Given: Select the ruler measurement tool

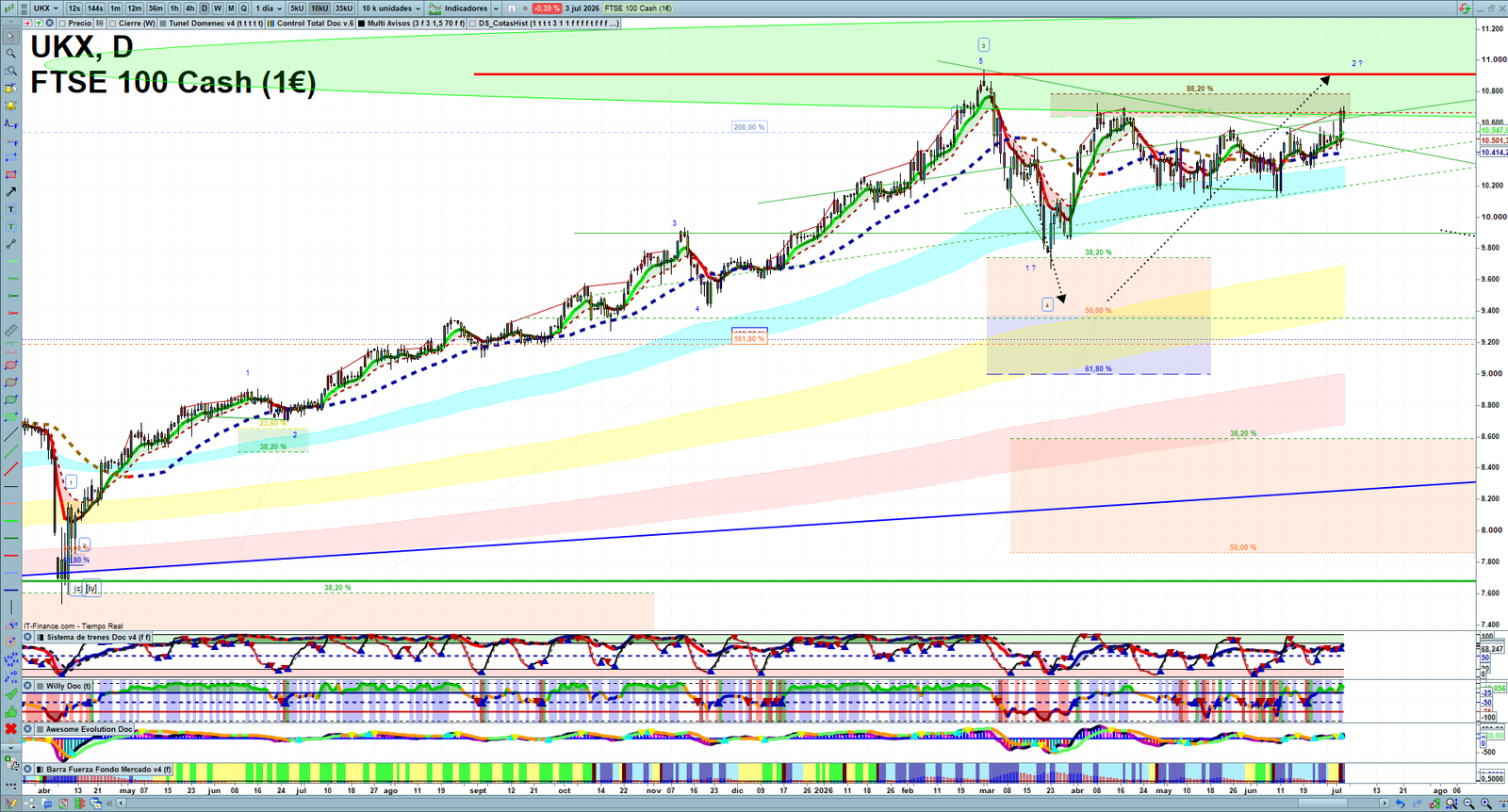Looking at the screenshot, I should (10, 331).
